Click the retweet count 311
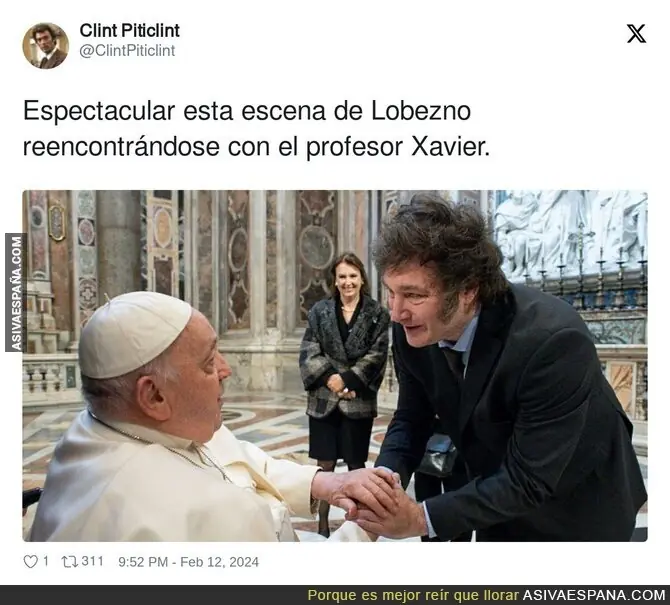 point(92,561)
